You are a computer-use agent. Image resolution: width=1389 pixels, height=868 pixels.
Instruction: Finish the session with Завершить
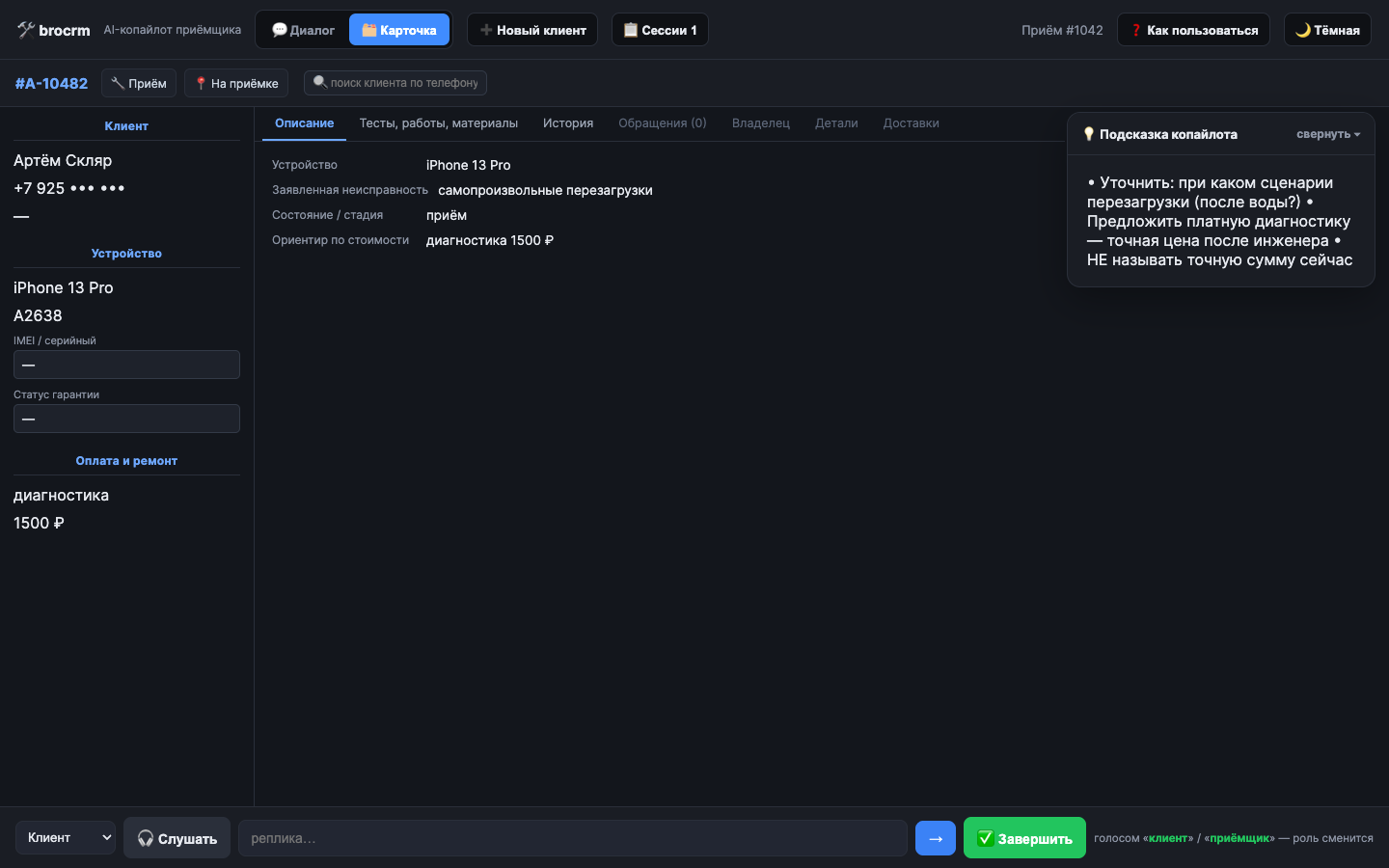[x=1024, y=838]
